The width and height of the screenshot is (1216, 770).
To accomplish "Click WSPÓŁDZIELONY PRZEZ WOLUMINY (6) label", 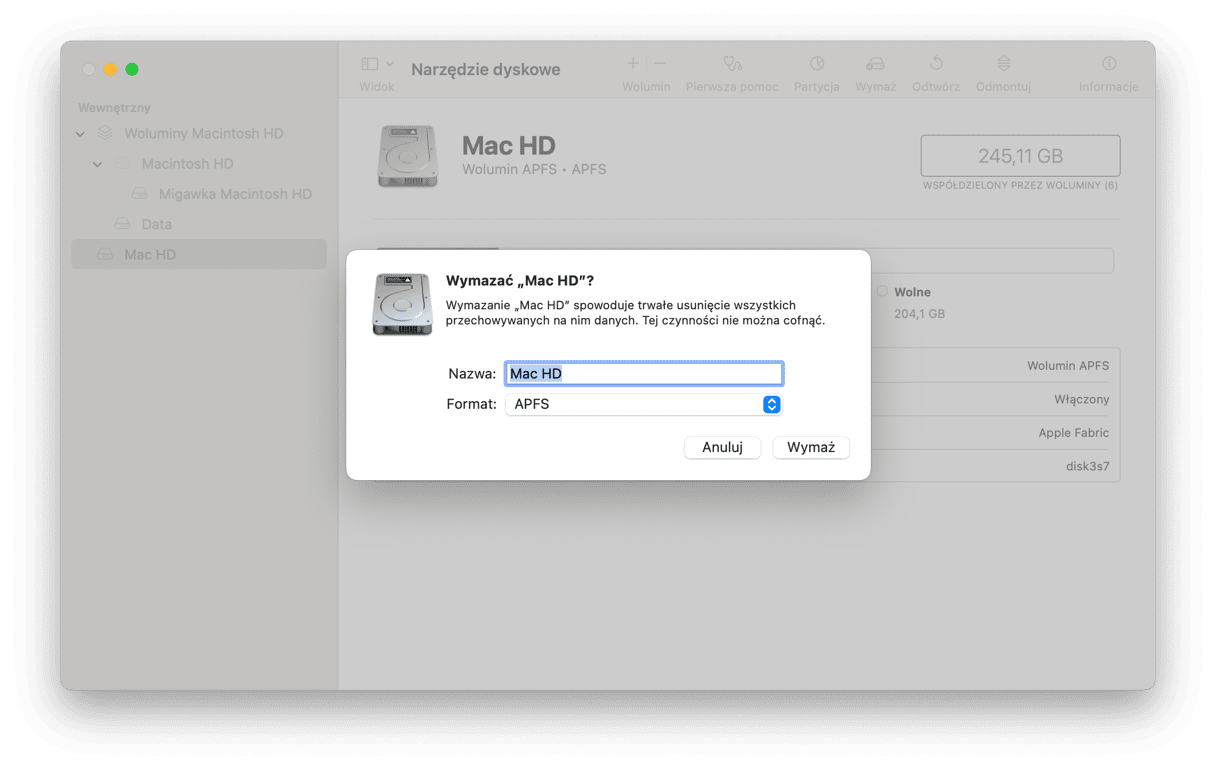I will pos(1020,186).
